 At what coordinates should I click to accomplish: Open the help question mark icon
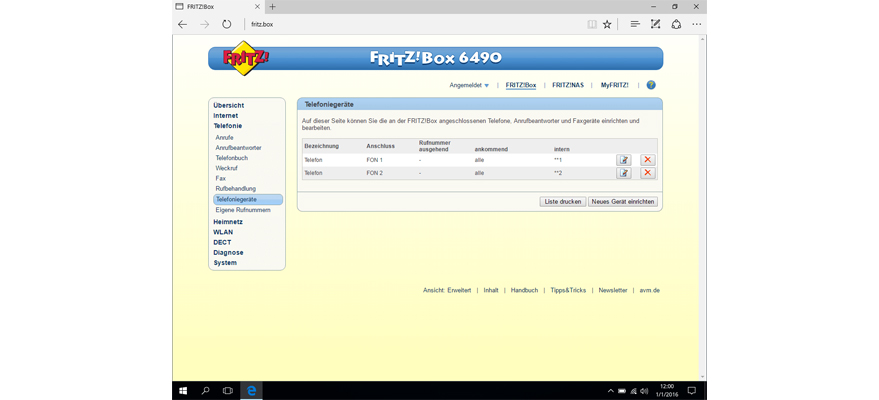[x=651, y=85]
